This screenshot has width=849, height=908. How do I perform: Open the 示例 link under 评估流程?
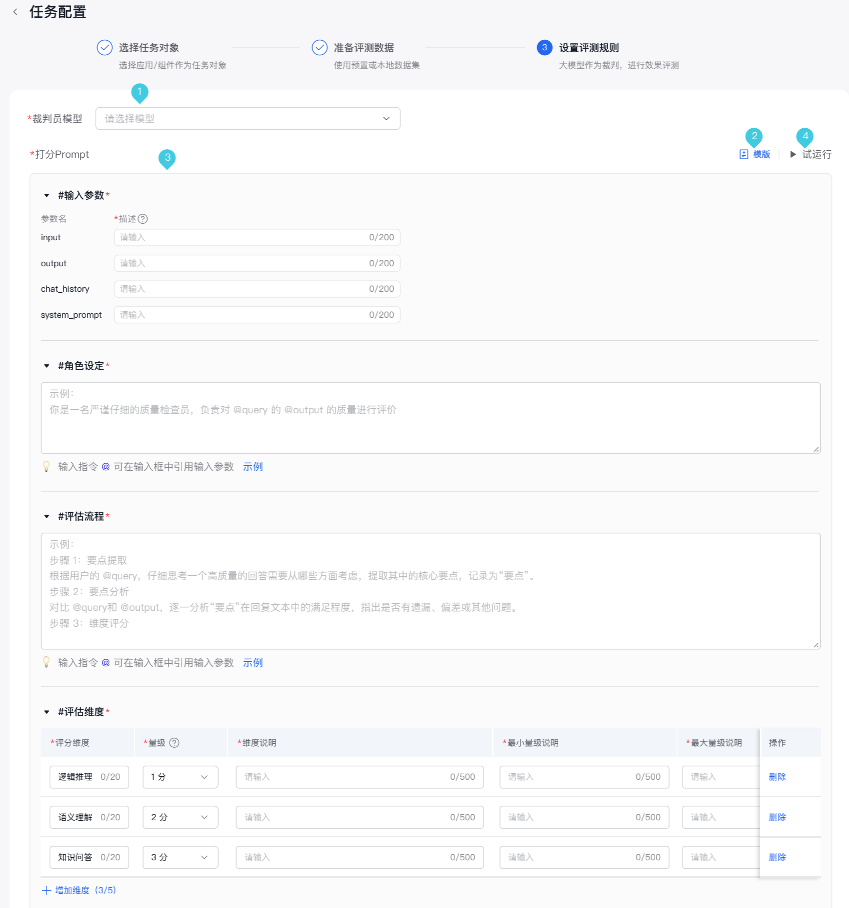253,662
